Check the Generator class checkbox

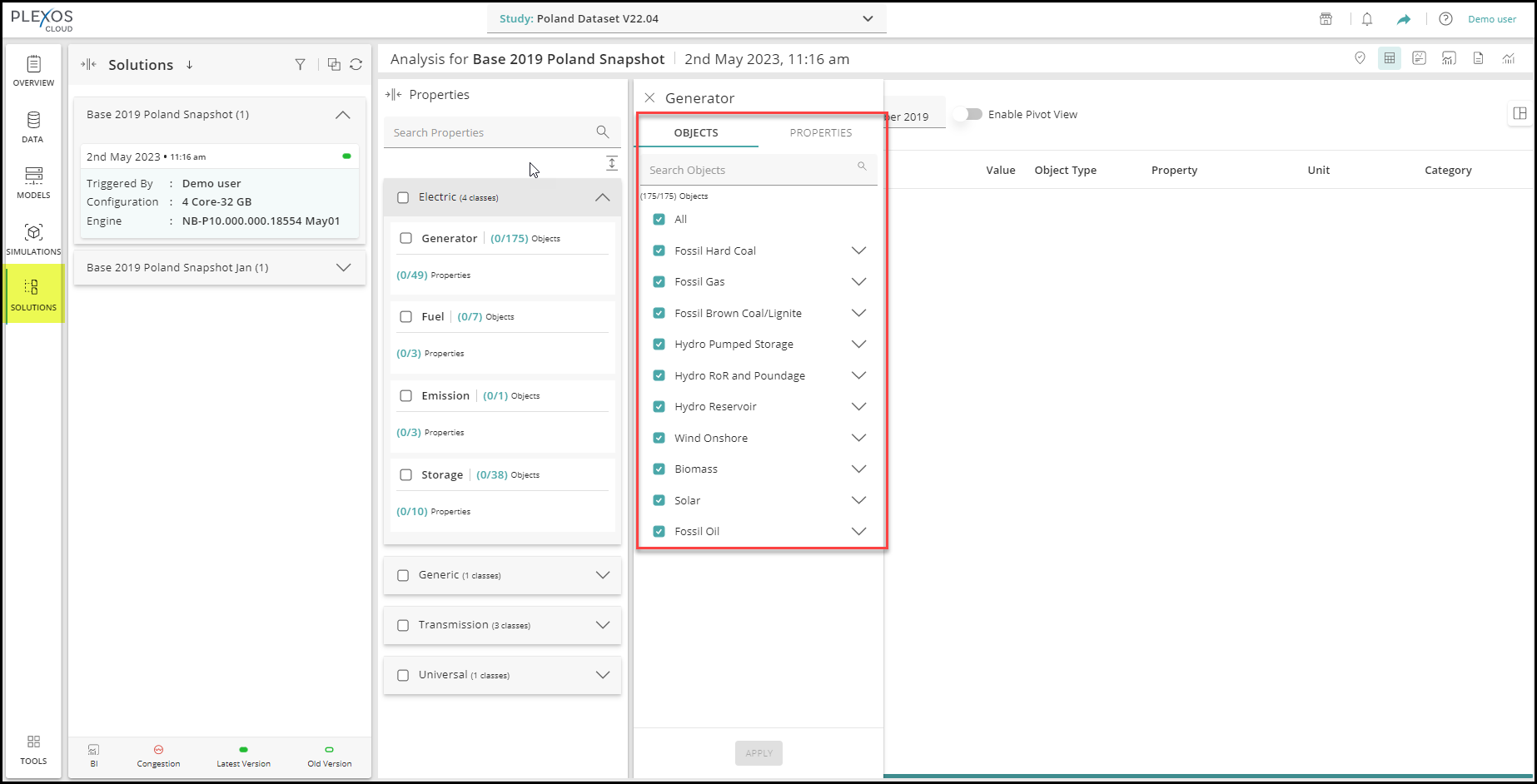[x=406, y=239]
